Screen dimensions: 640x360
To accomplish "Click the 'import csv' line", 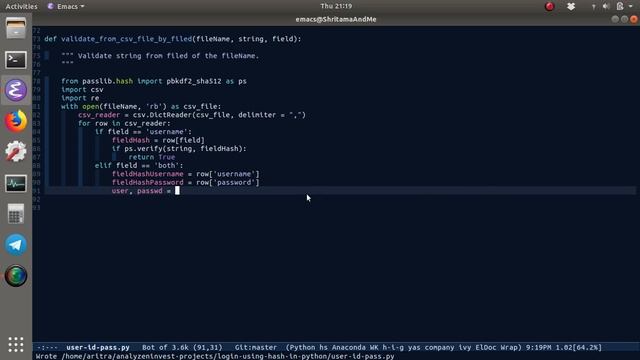I will 82,89.
